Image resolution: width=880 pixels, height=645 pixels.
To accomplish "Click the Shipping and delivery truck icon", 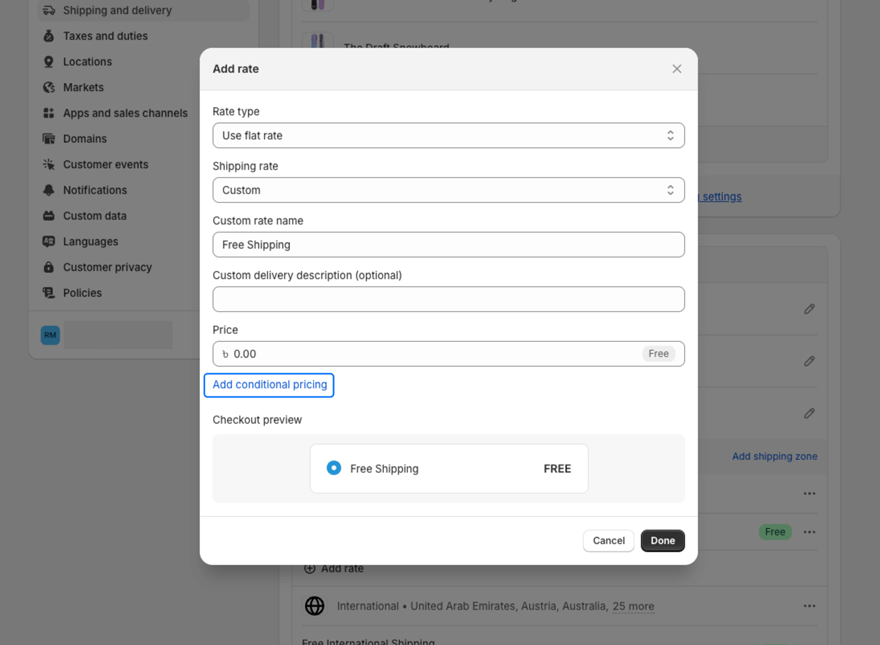I will tap(49, 10).
